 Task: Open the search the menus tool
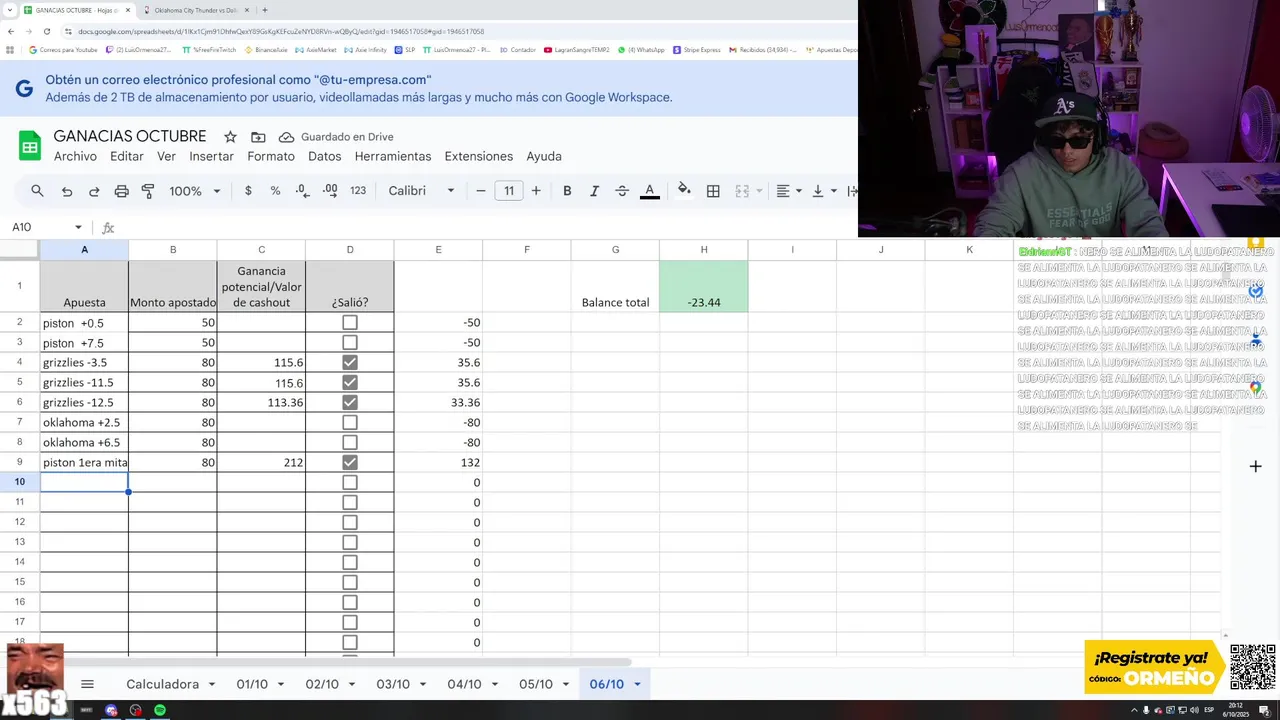37,191
